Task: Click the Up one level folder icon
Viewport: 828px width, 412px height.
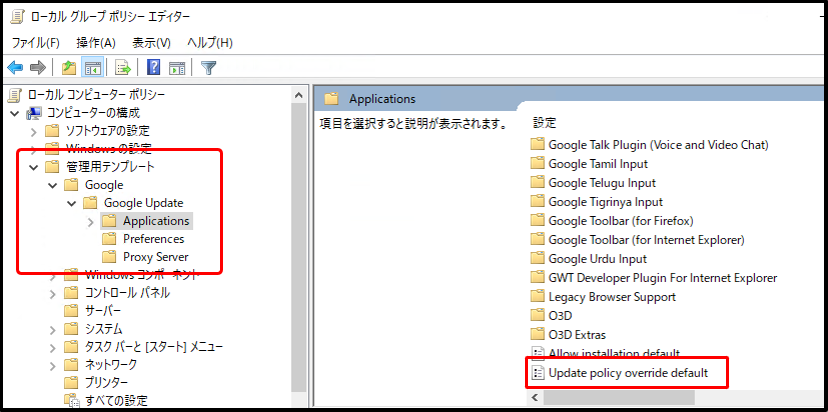Action: click(69, 67)
